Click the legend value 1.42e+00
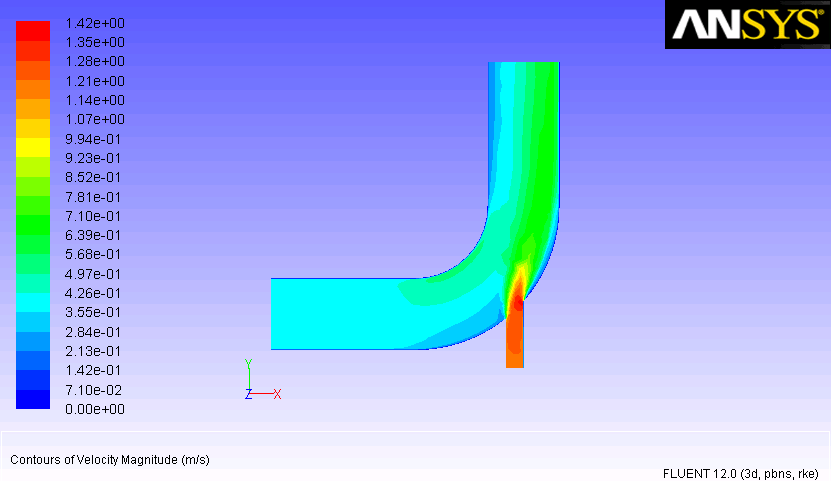Viewport: 831px width, 491px height. tap(95, 23)
